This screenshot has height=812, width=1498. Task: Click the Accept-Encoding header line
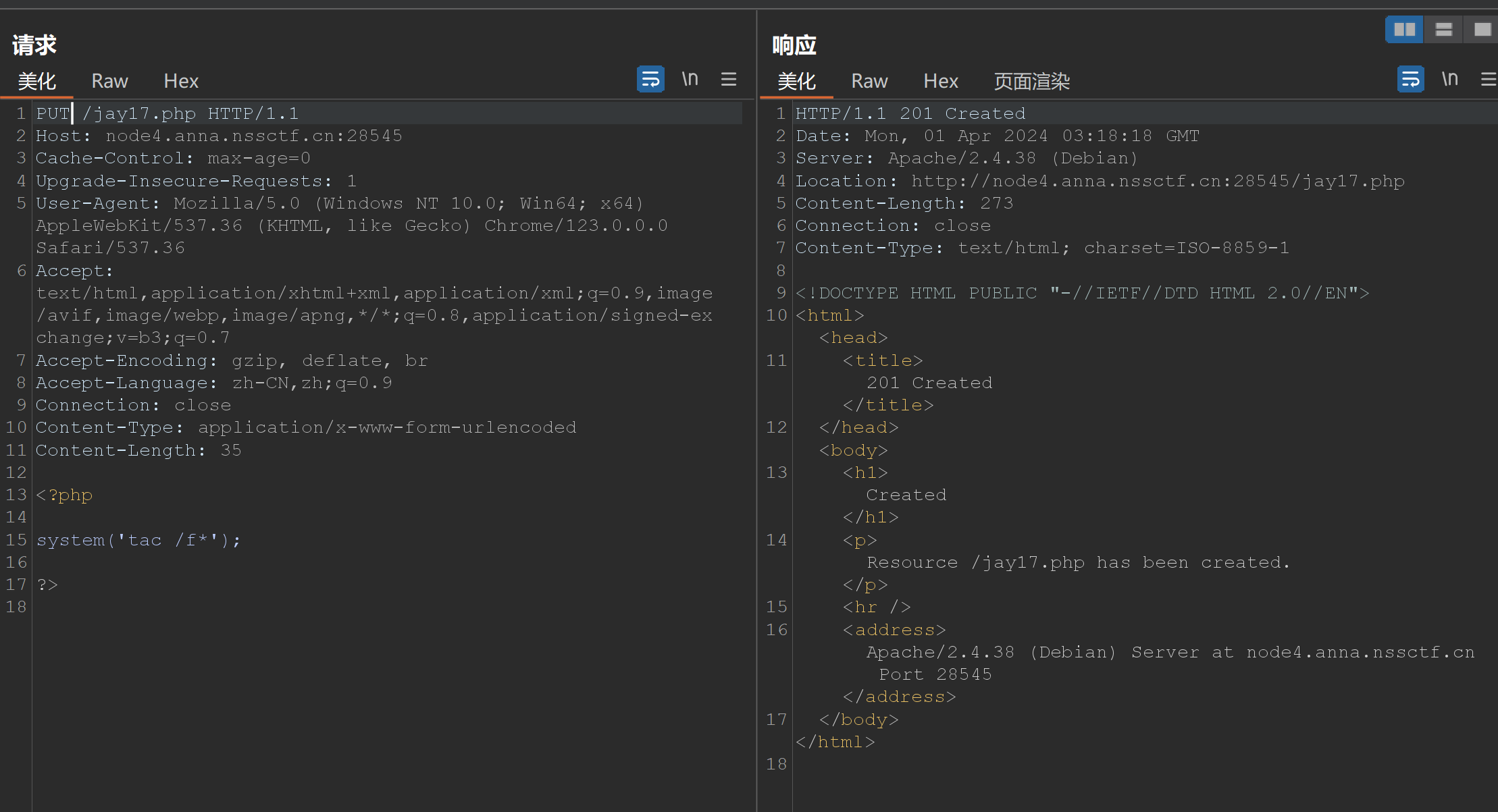[232, 360]
